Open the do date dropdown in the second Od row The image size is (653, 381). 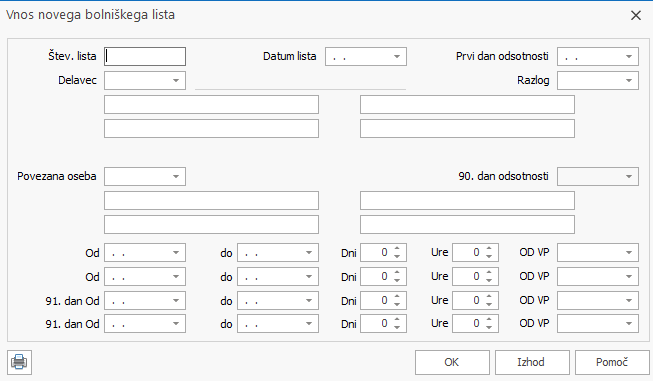tap(309, 277)
